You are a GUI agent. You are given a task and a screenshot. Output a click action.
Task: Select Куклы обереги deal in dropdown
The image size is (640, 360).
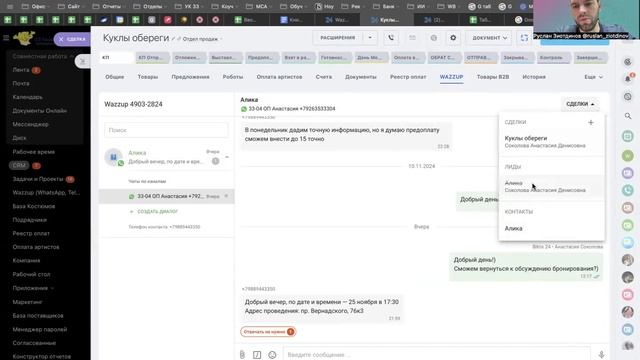tap(551, 142)
